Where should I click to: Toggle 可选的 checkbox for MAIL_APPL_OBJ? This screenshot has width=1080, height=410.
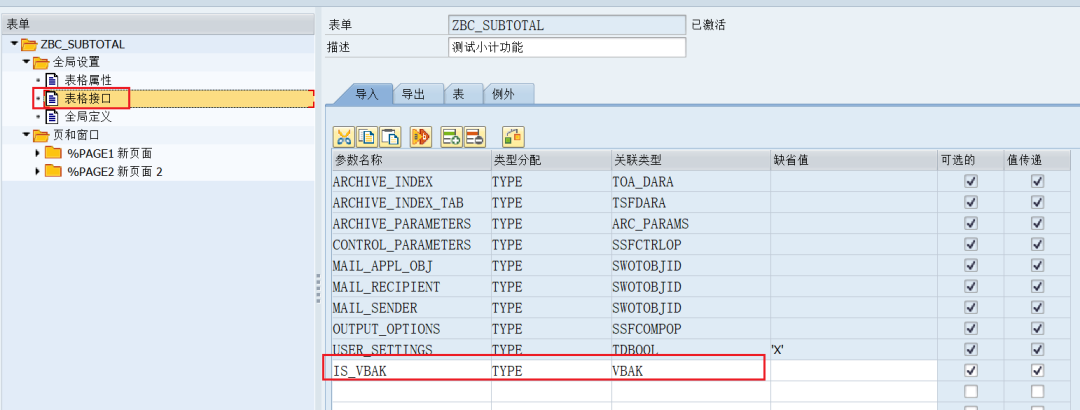pos(970,266)
